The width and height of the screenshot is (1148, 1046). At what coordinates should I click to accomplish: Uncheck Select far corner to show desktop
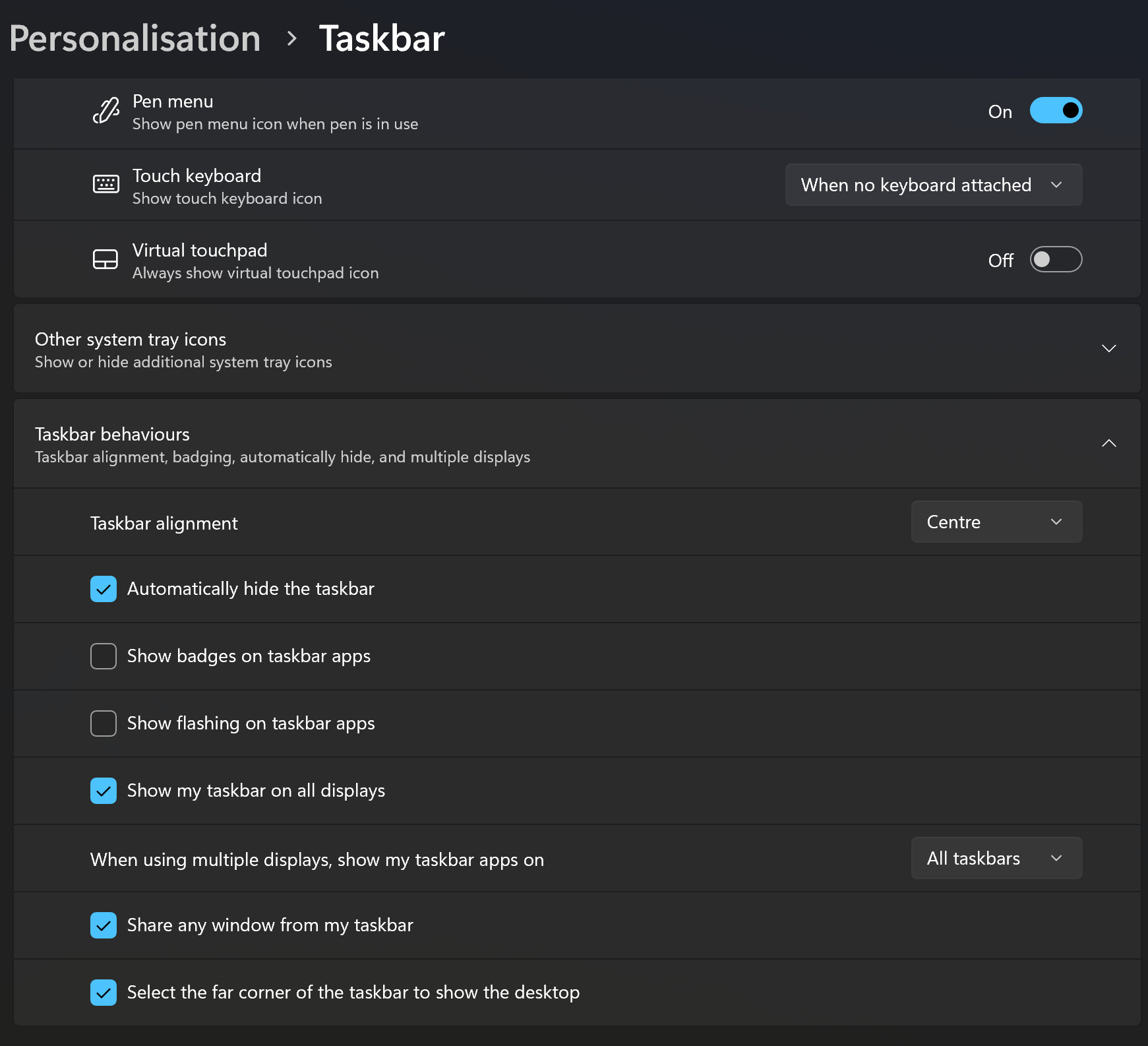tap(104, 993)
